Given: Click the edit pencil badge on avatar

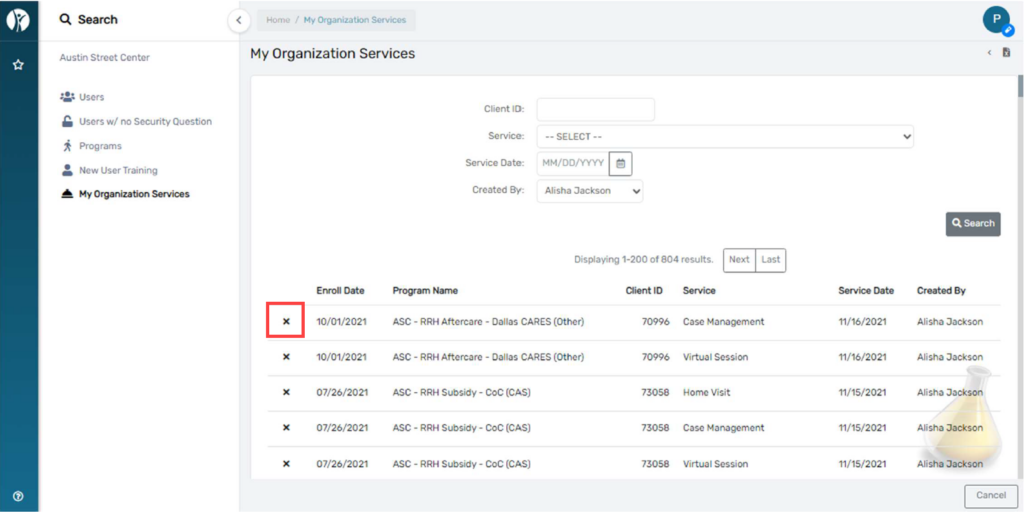Looking at the screenshot, I should [x=1008, y=31].
